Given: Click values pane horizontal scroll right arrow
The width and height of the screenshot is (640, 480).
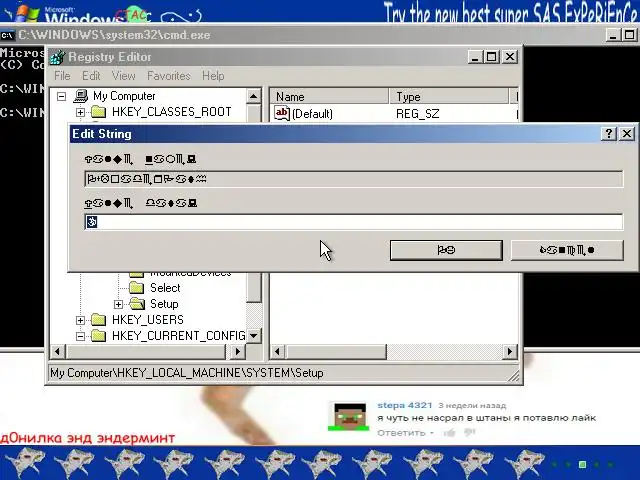Looking at the screenshot, I should 509,351.
